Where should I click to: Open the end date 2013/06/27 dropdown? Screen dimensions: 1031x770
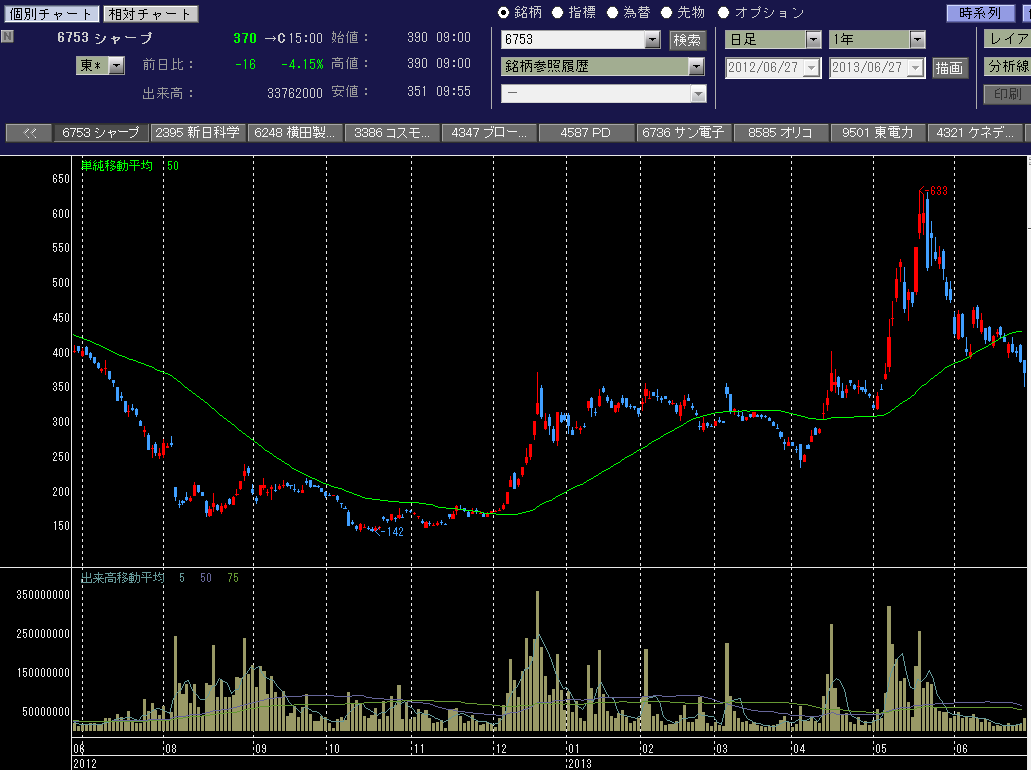click(916, 68)
